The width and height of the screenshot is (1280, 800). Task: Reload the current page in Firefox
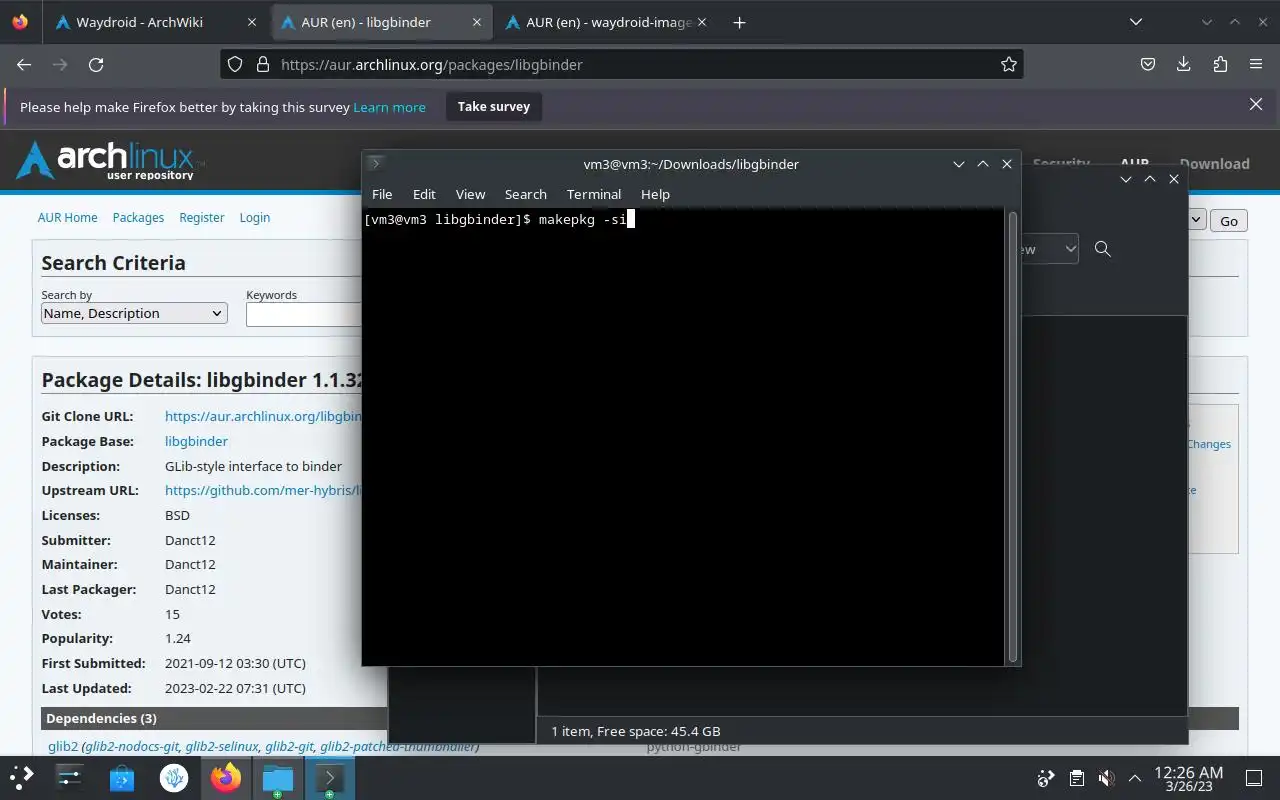coord(96,64)
